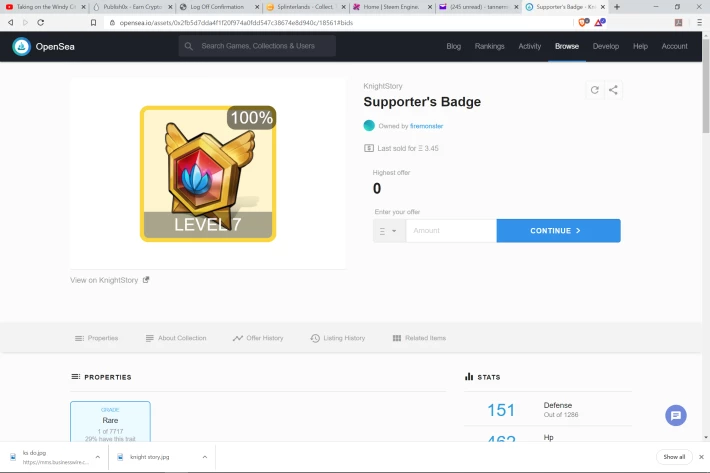Expand options for ks do.jpg download

[98, 457]
